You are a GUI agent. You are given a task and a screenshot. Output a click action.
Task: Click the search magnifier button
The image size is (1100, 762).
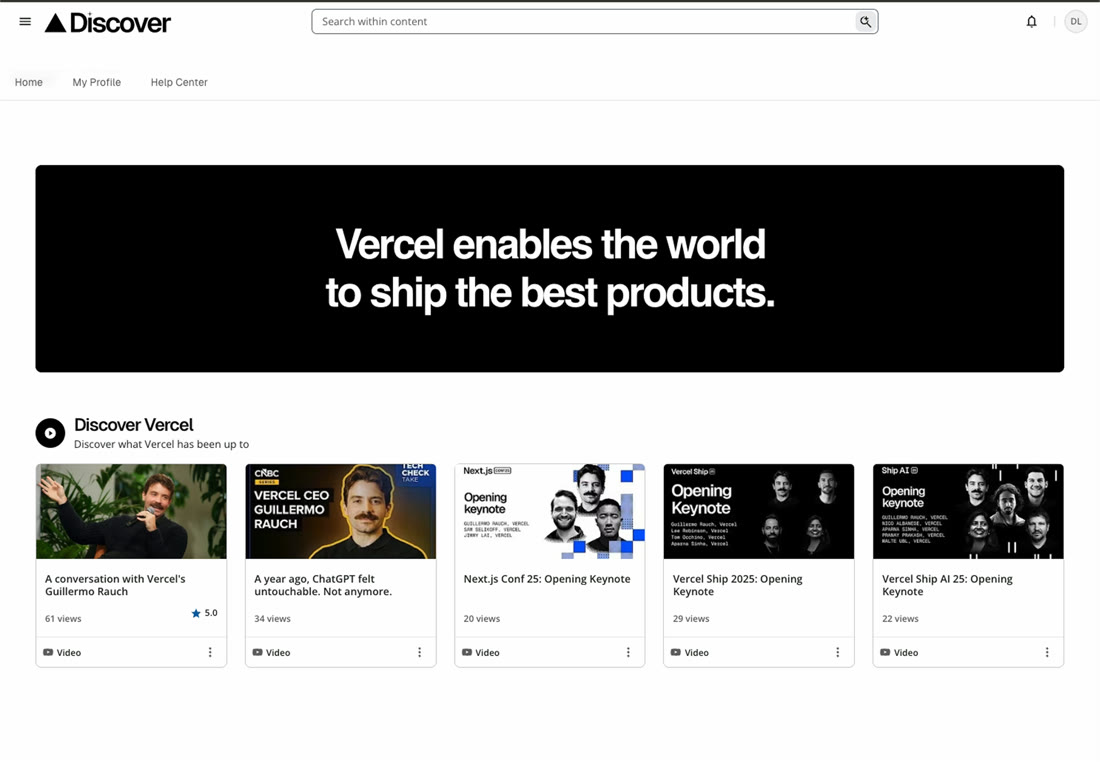coord(866,22)
